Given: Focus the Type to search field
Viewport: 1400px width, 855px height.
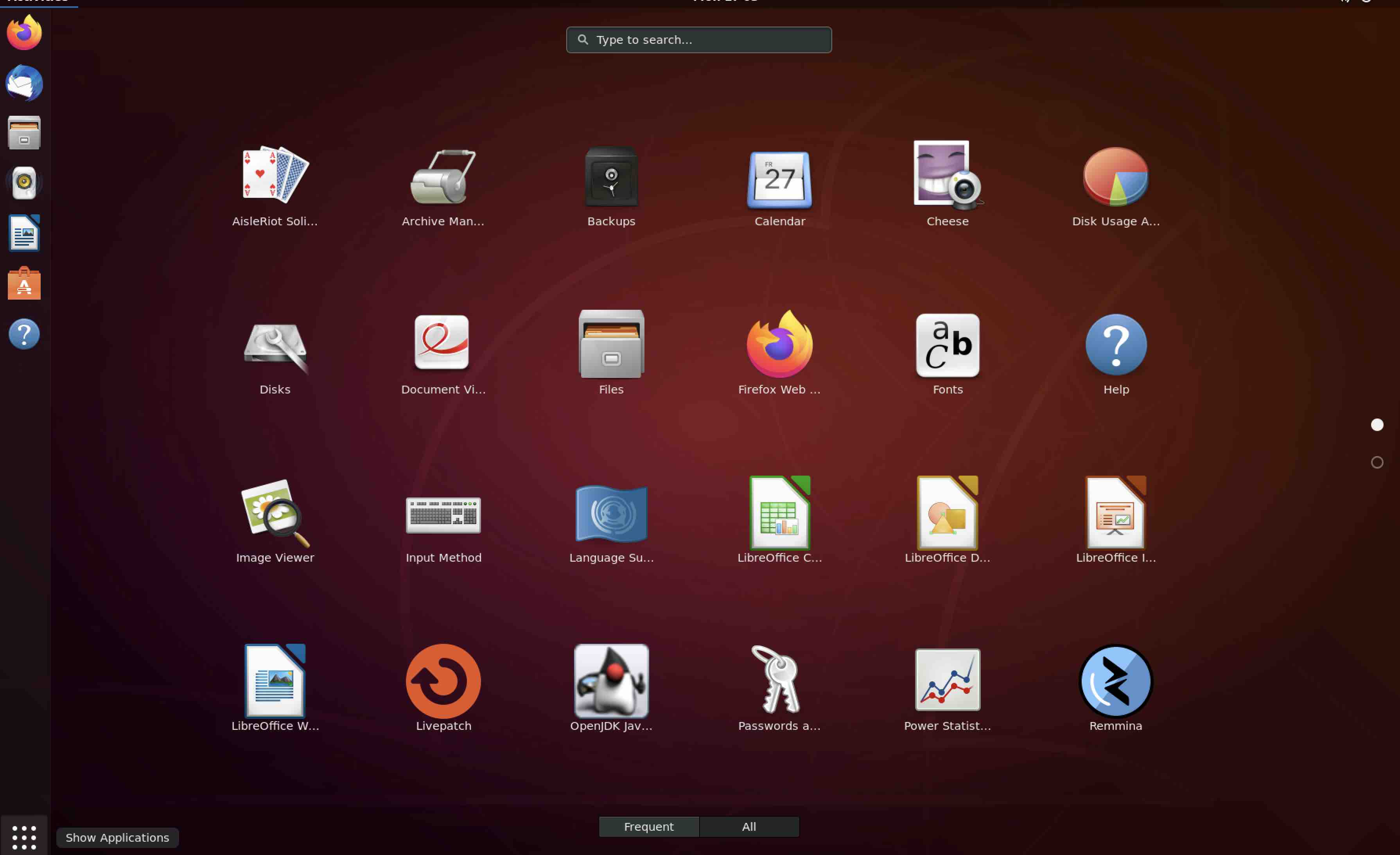Looking at the screenshot, I should point(699,40).
